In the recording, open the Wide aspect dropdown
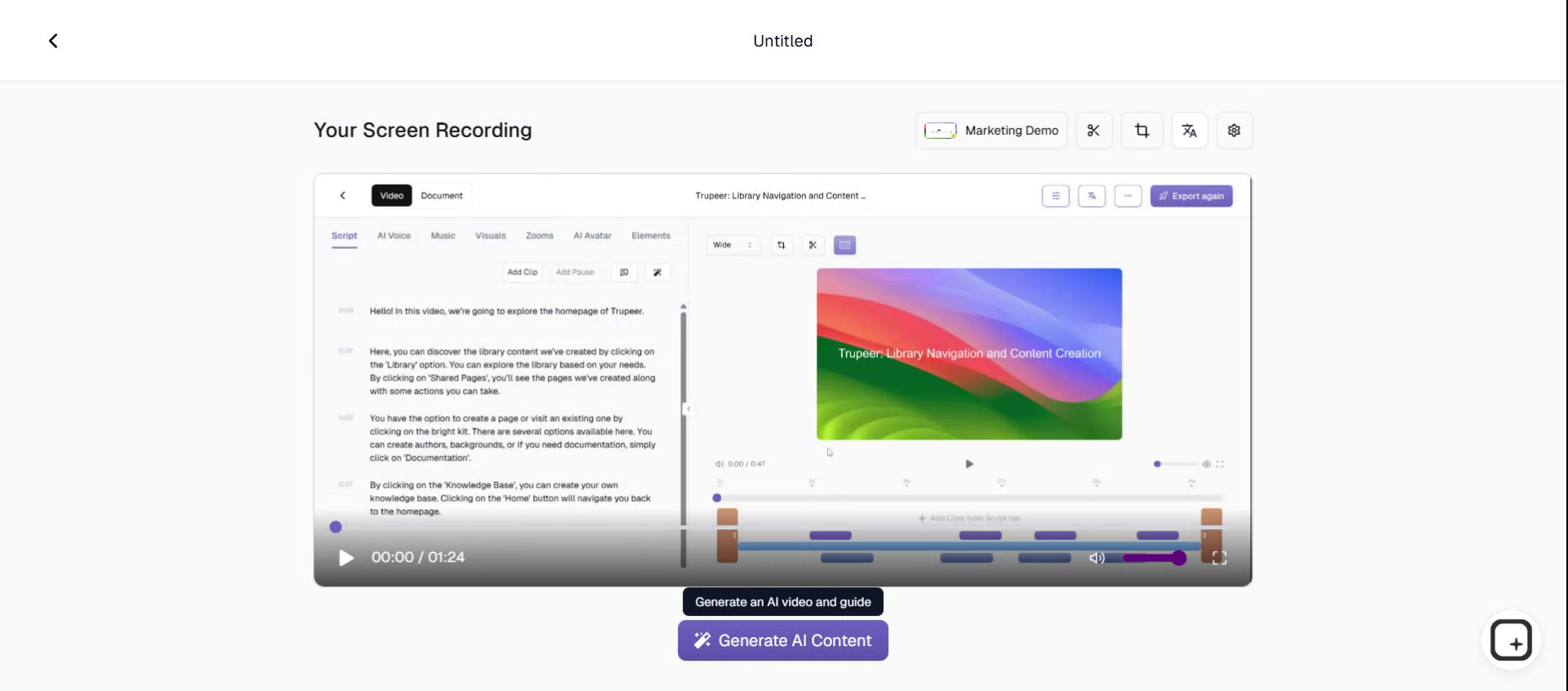Image resolution: width=1568 pixels, height=691 pixels. point(733,245)
